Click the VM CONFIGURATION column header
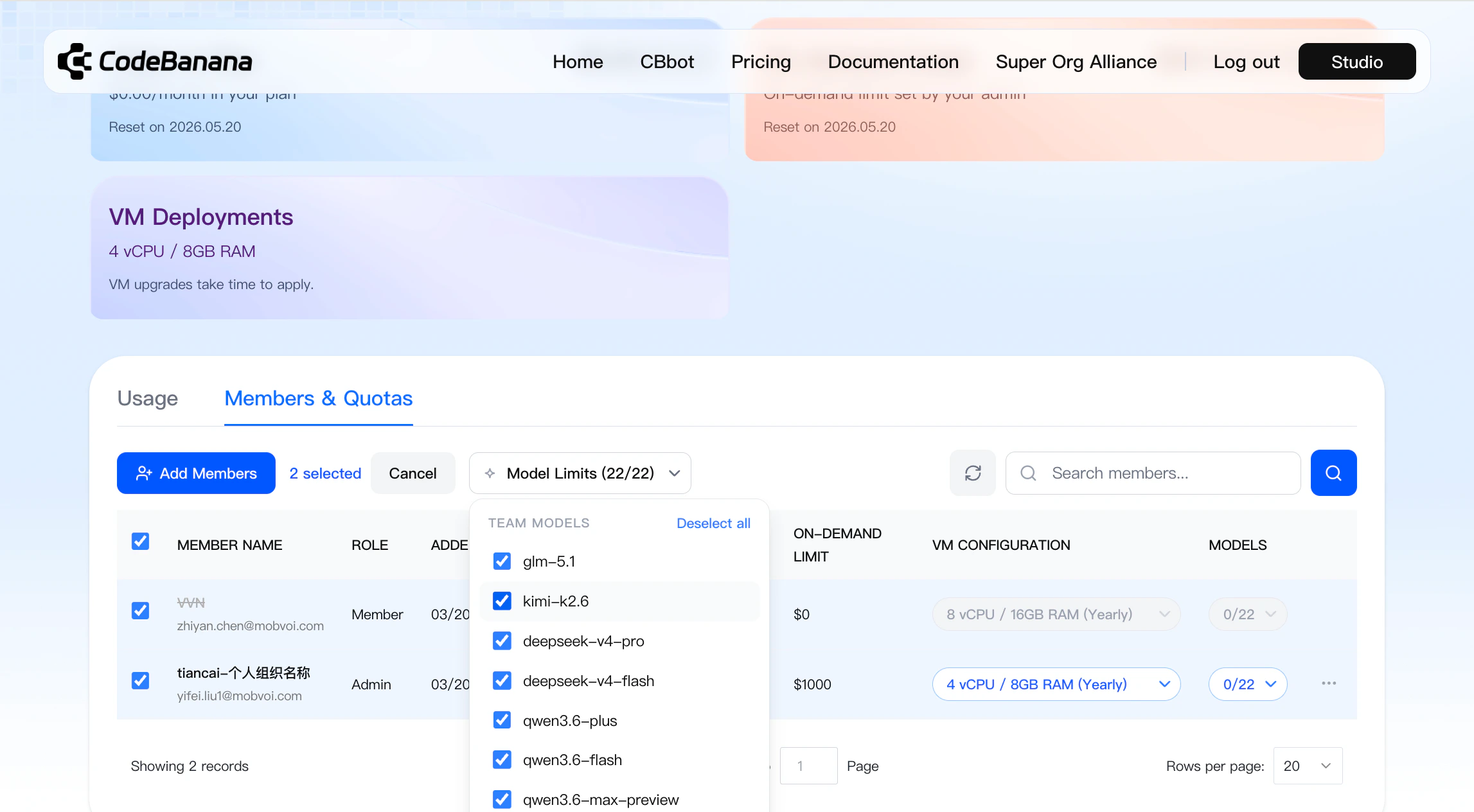The image size is (1474, 812). point(1001,545)
